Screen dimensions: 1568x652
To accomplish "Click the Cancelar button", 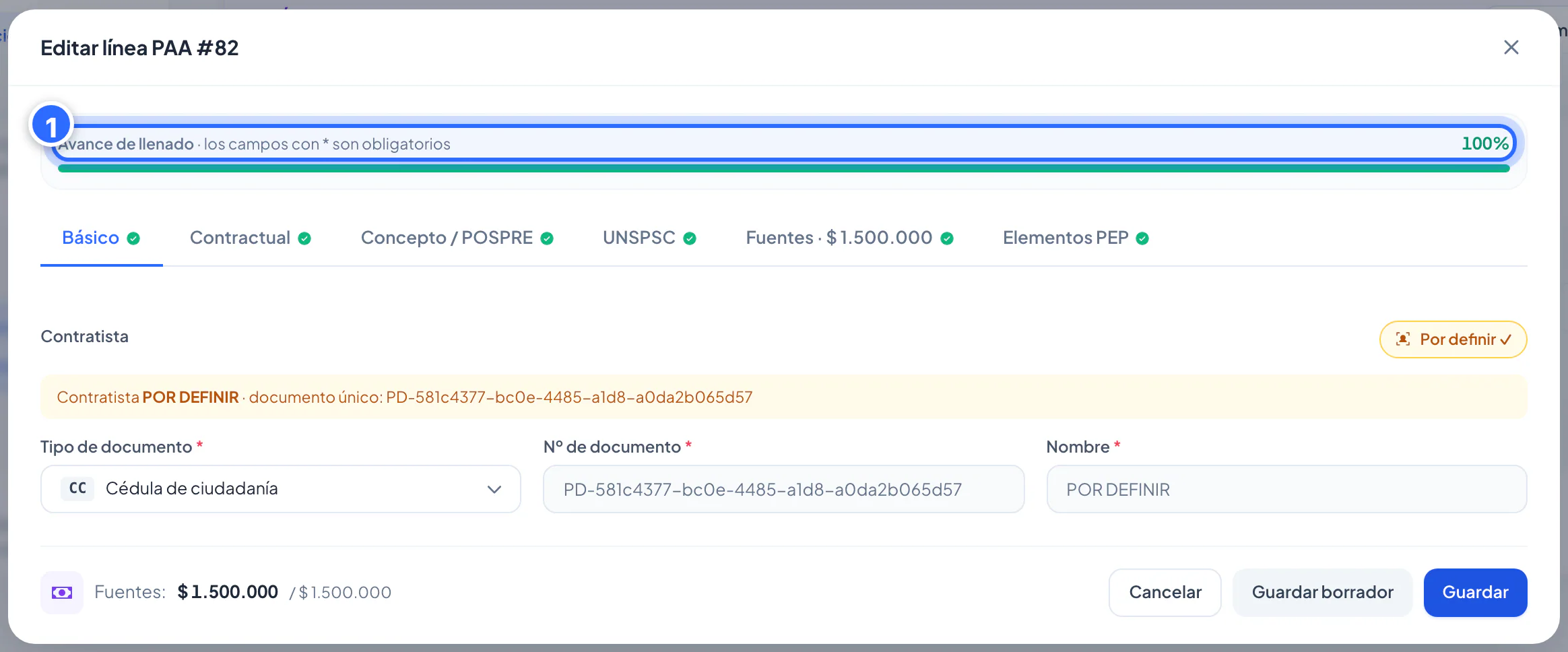I will pos(1165,592).
